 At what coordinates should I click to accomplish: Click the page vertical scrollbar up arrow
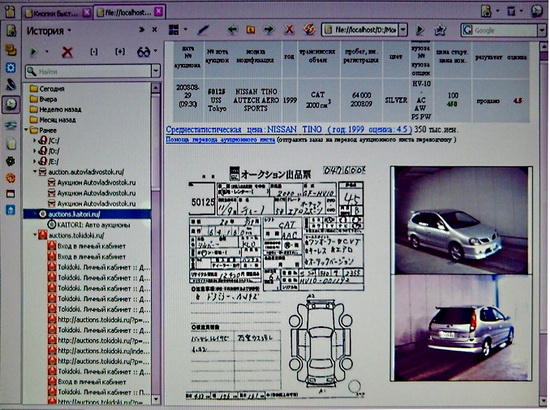point(543,46)
